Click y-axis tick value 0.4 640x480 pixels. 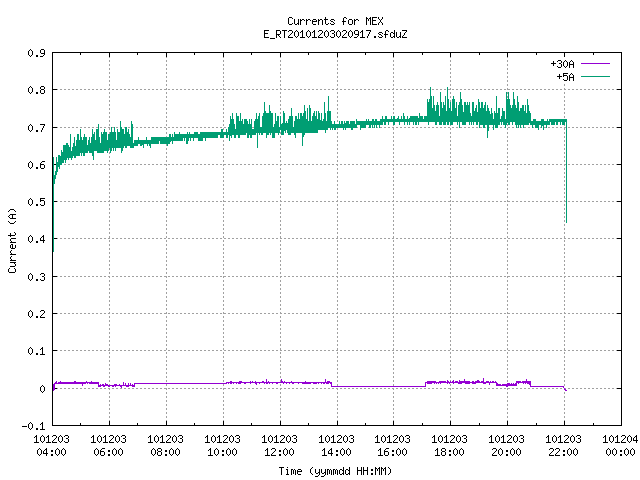point(36,239)
